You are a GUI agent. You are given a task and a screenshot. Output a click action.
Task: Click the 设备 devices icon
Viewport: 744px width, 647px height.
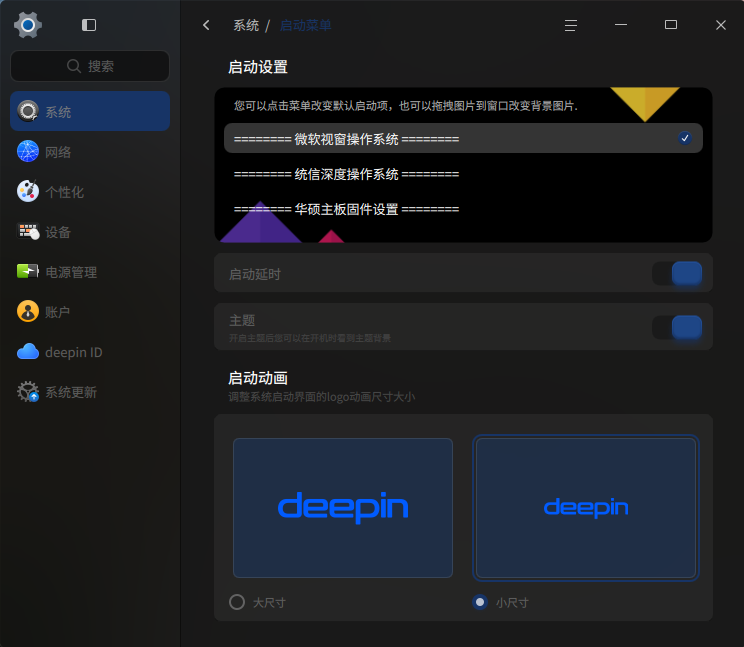28,231
